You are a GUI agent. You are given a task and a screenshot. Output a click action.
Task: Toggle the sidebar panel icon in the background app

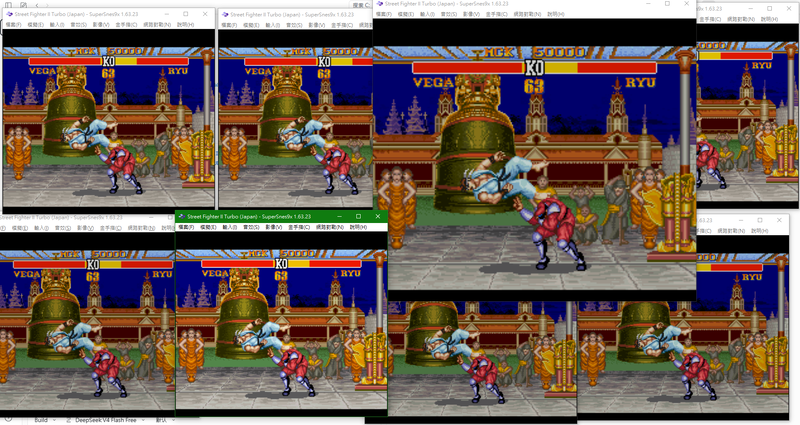[8, 5]
